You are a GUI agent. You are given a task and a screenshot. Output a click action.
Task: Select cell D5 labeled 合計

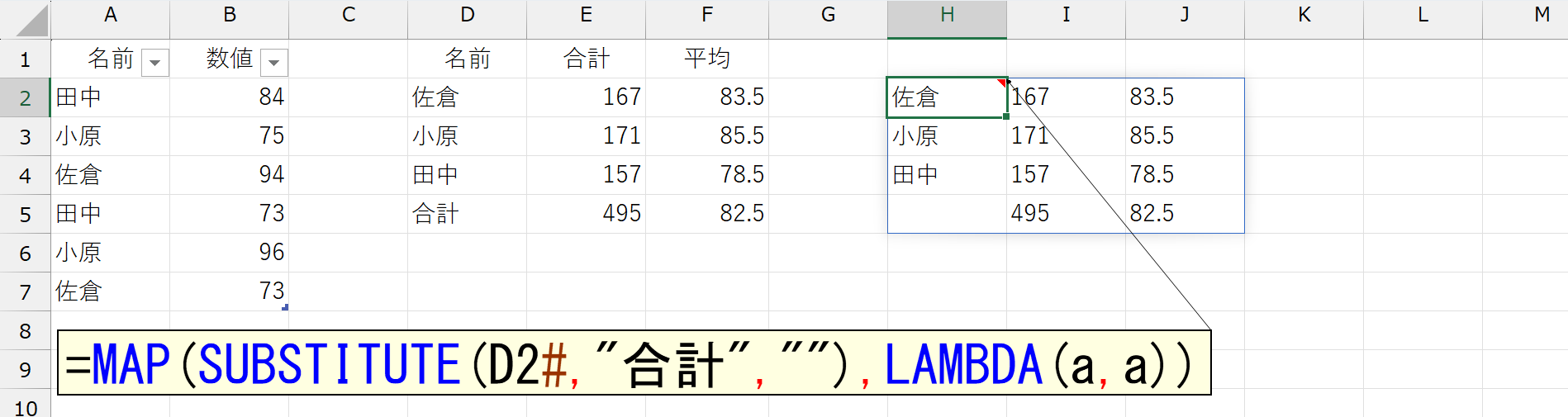coord(467,214)
